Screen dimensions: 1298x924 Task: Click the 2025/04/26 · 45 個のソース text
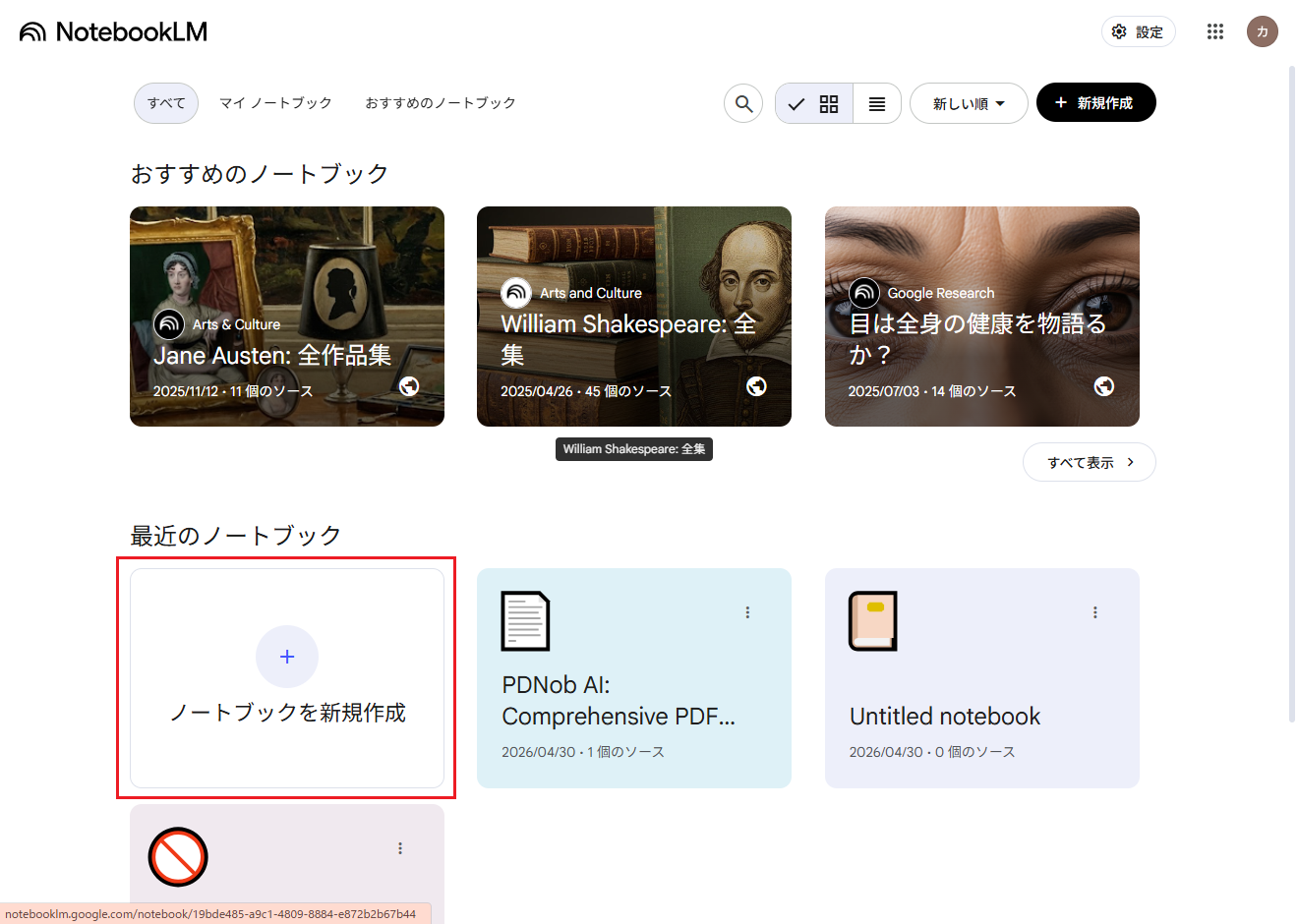[586, 391]
